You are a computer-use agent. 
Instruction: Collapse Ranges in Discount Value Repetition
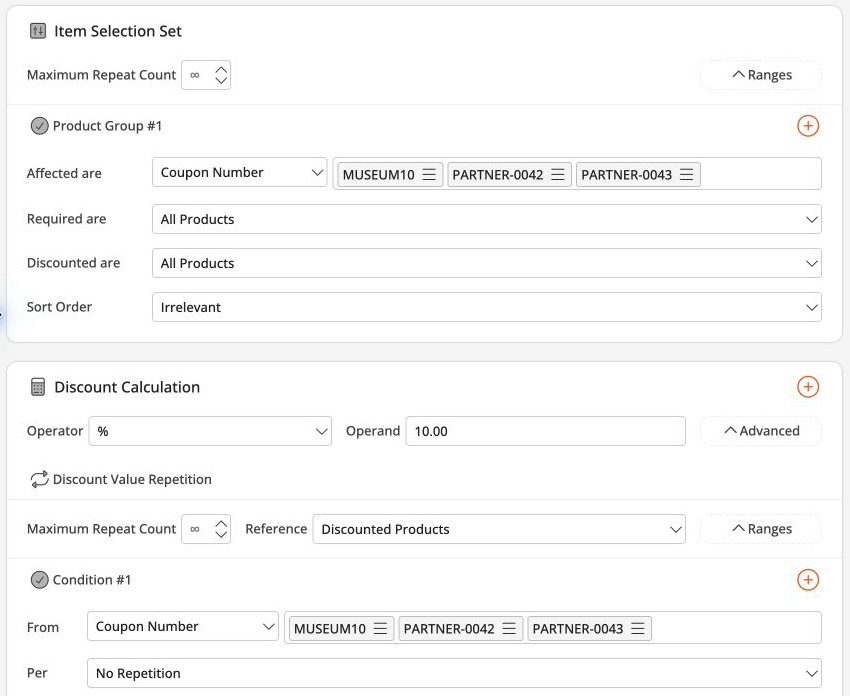click(761, 529)
